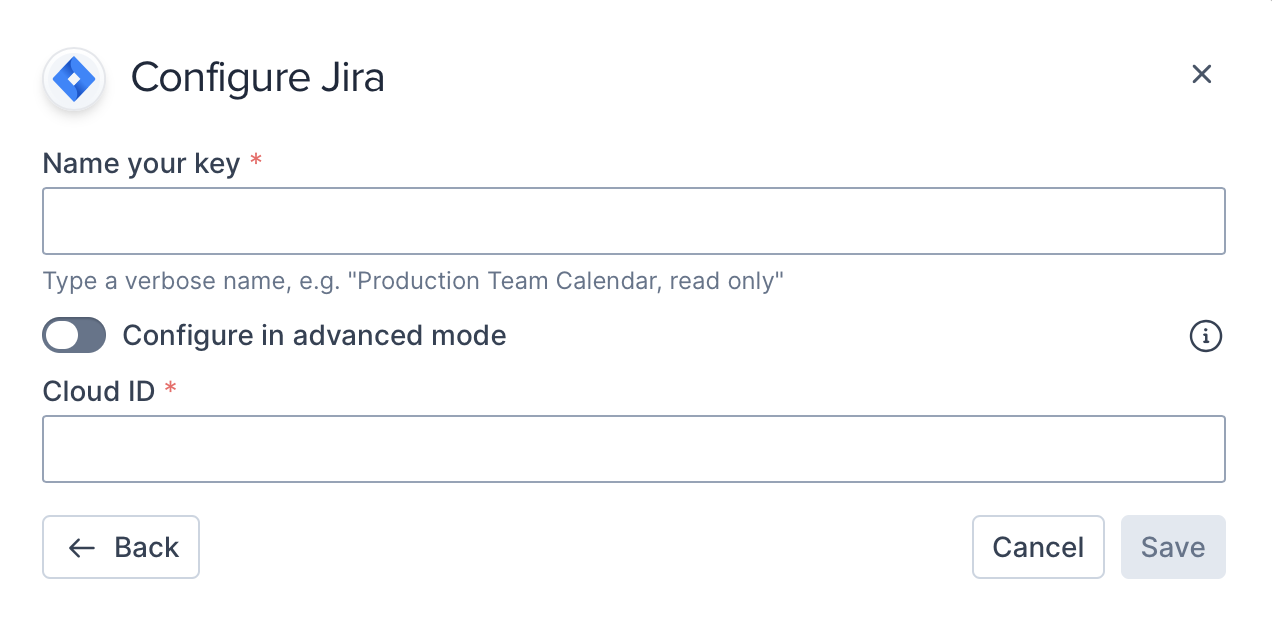Viewport: 1272px width, 624px height.
Task: Click the Save button
Action: [x=1172, y=547]
